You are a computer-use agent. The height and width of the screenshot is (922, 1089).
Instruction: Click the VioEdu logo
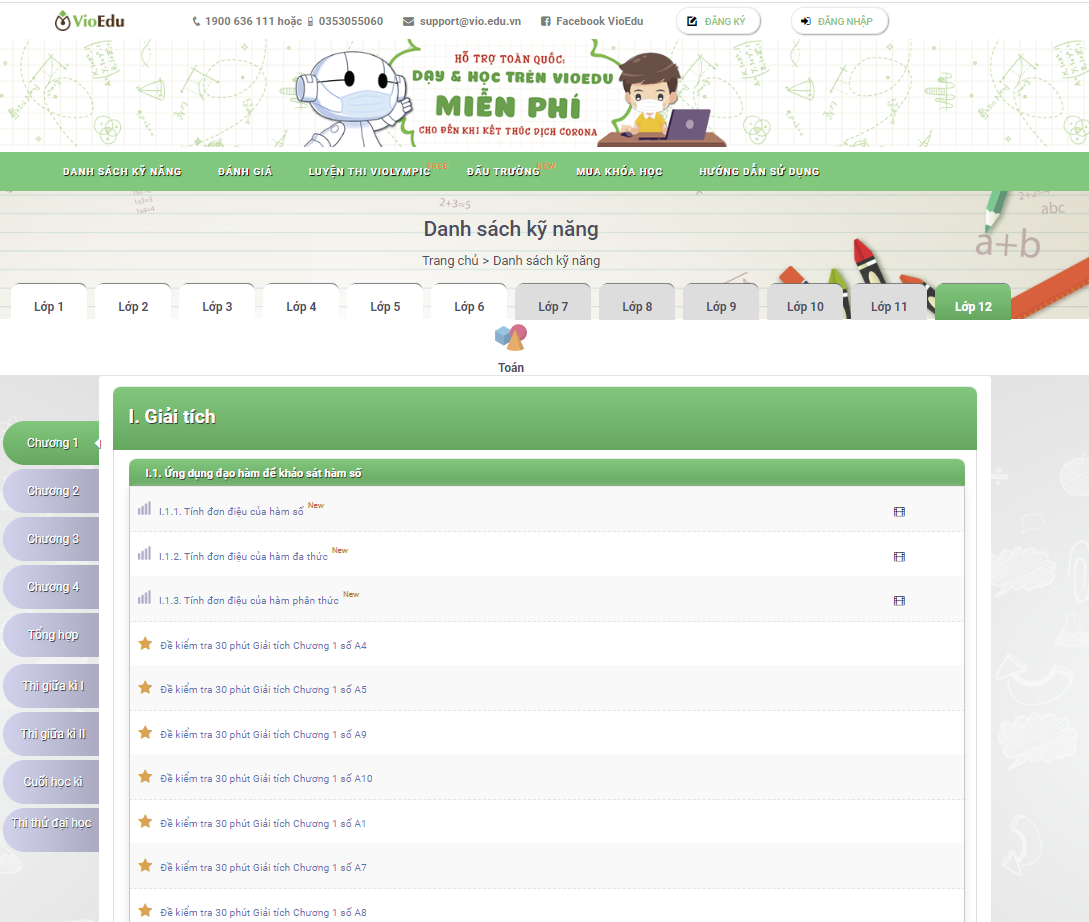click(90, 21)
